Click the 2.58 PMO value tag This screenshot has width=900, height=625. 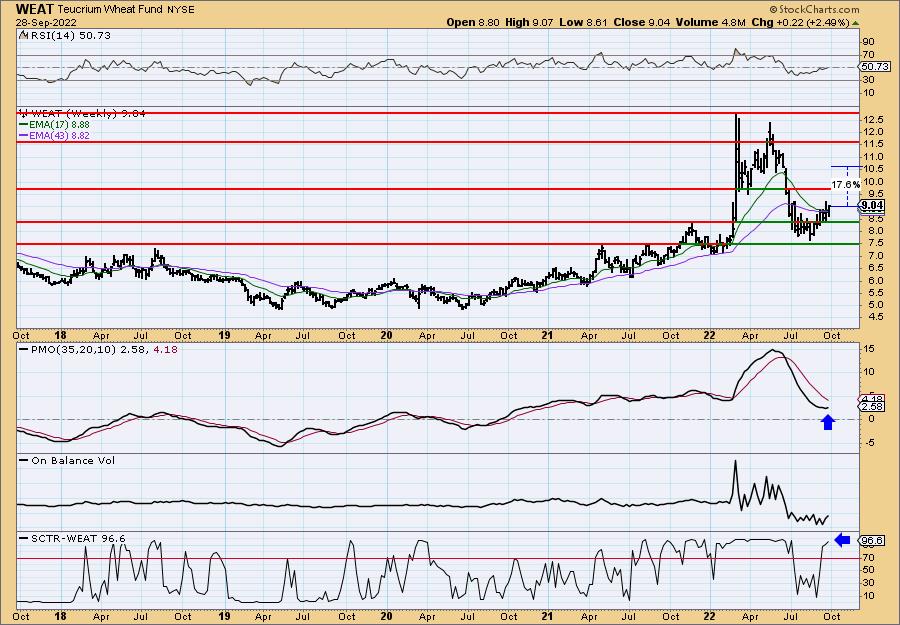[x=871, y=406]
